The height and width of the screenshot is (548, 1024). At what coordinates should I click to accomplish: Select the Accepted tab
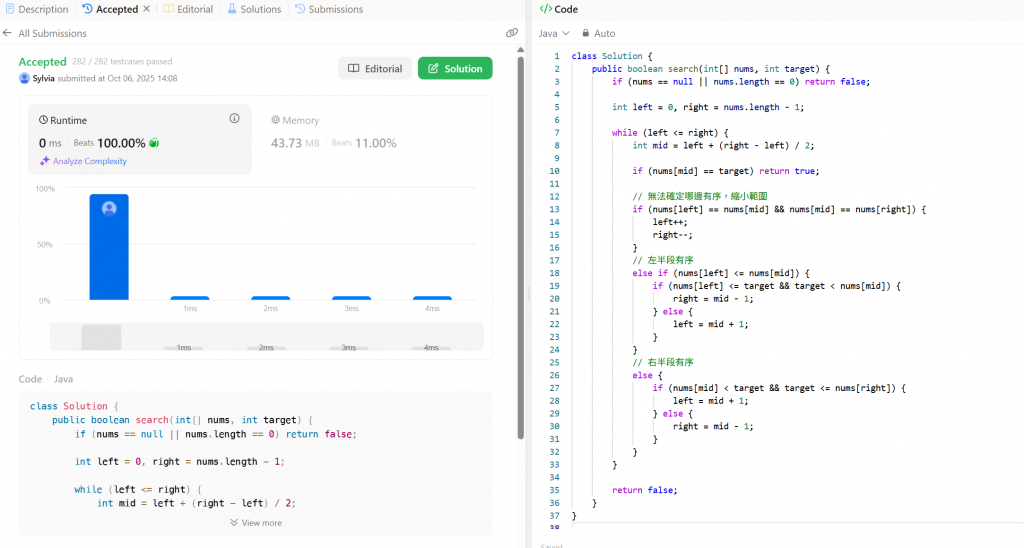click(110, 9)
